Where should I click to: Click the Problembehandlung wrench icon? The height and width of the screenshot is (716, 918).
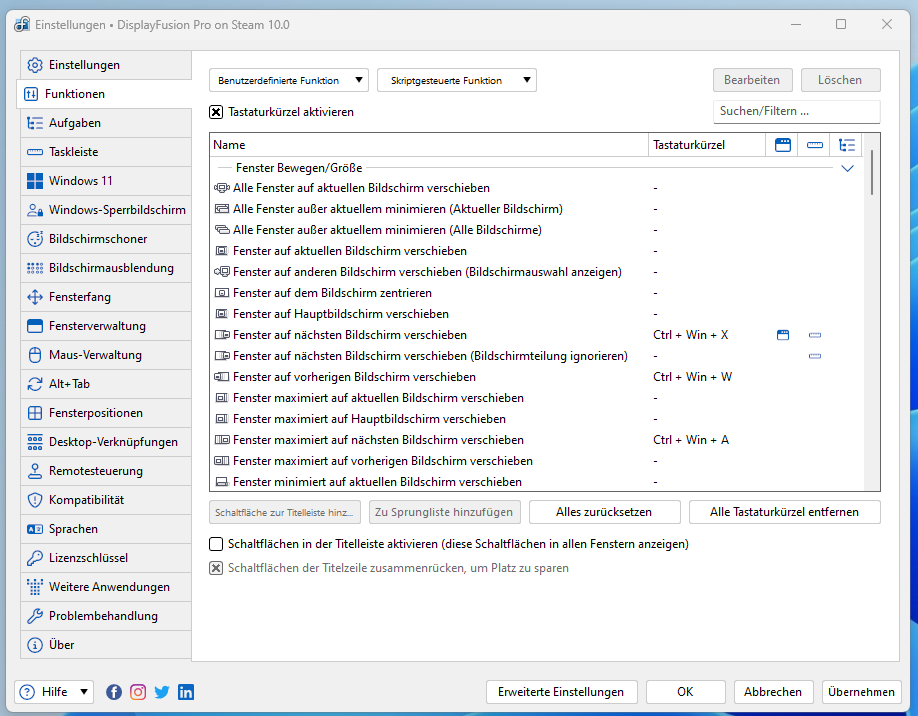[x=35, y=616]
